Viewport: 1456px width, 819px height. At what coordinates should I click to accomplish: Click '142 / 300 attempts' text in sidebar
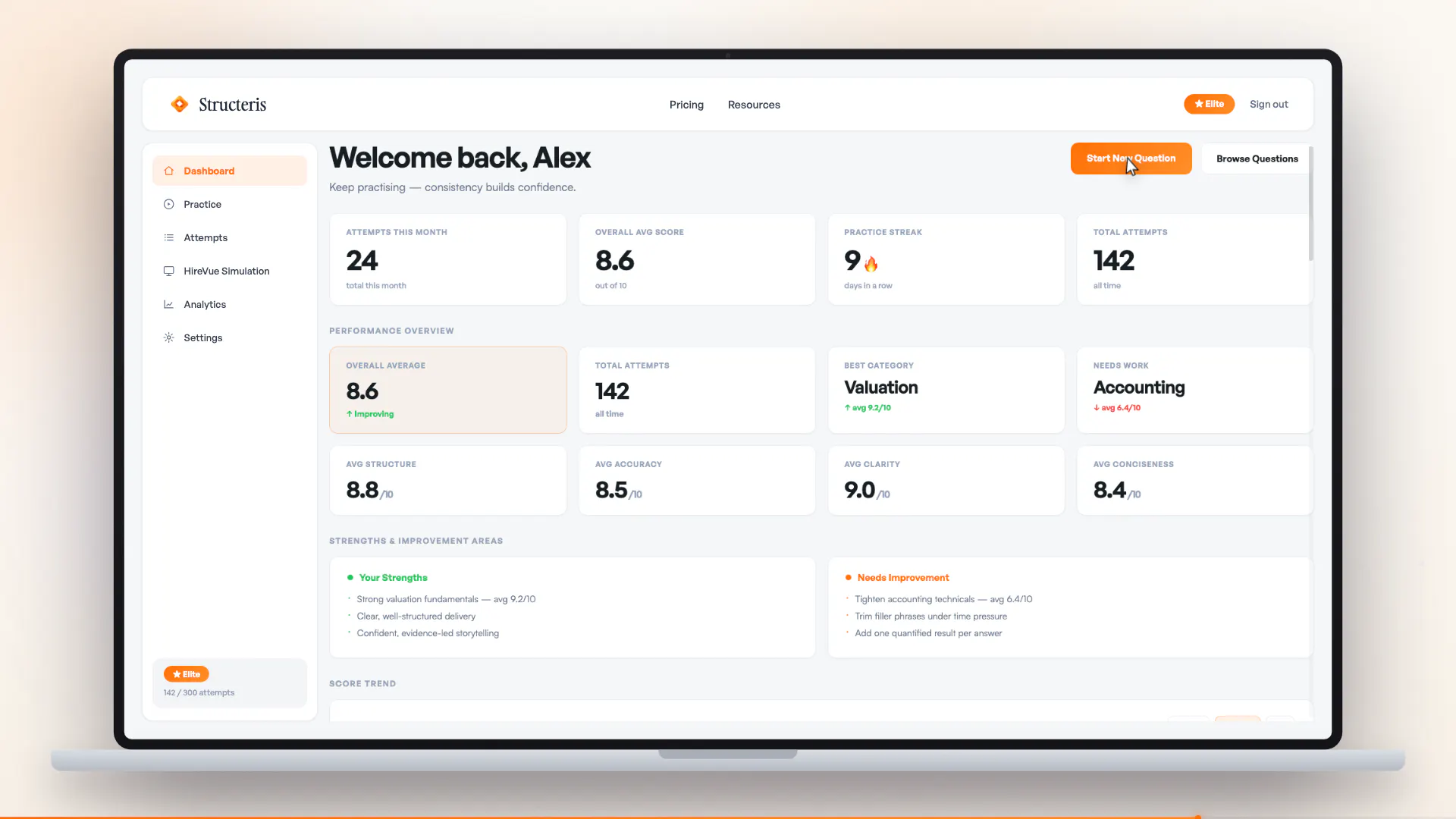(199, 693)
